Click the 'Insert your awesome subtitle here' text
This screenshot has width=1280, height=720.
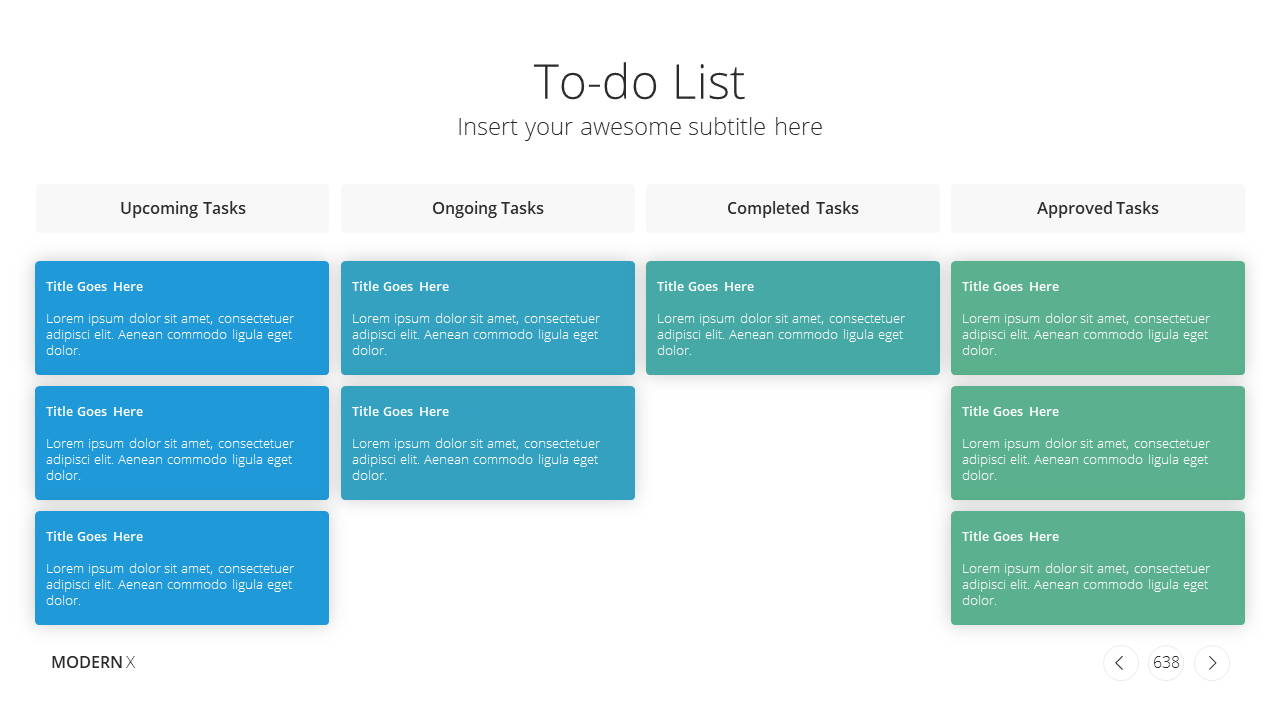click(640, 127)
